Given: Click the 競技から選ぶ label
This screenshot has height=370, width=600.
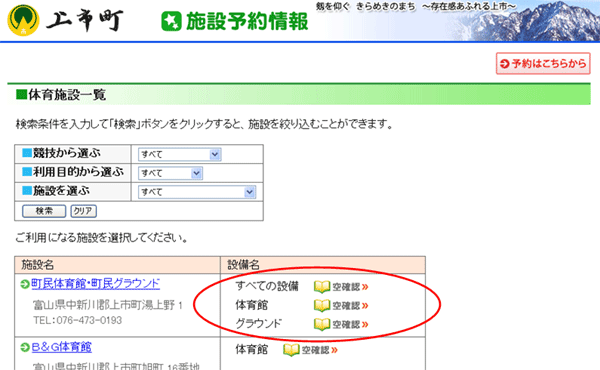Looking at the screenshot, I should [x=67, y=153].
